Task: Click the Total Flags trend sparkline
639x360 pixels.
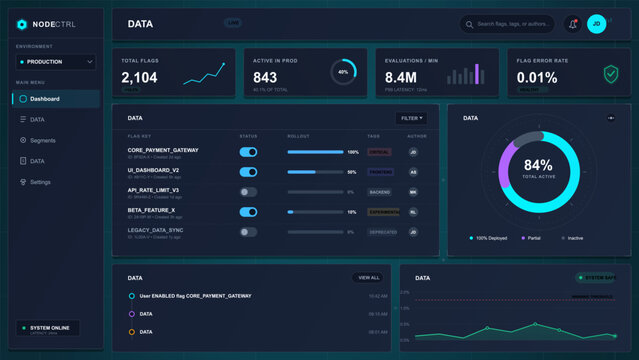Action: [x=204, y=74]
